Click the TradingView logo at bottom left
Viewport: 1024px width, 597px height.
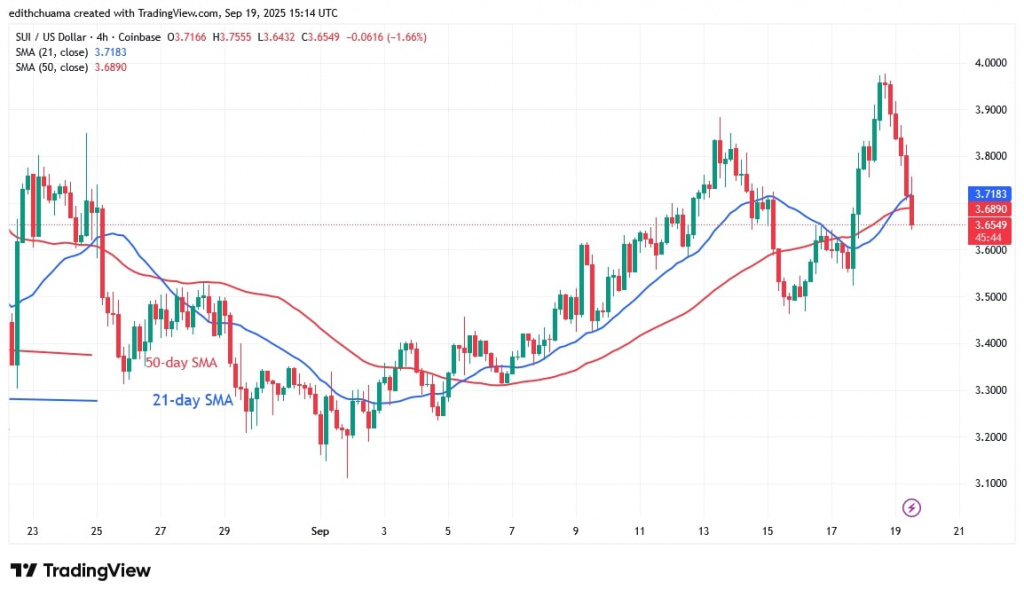click(x=81, y=570)
